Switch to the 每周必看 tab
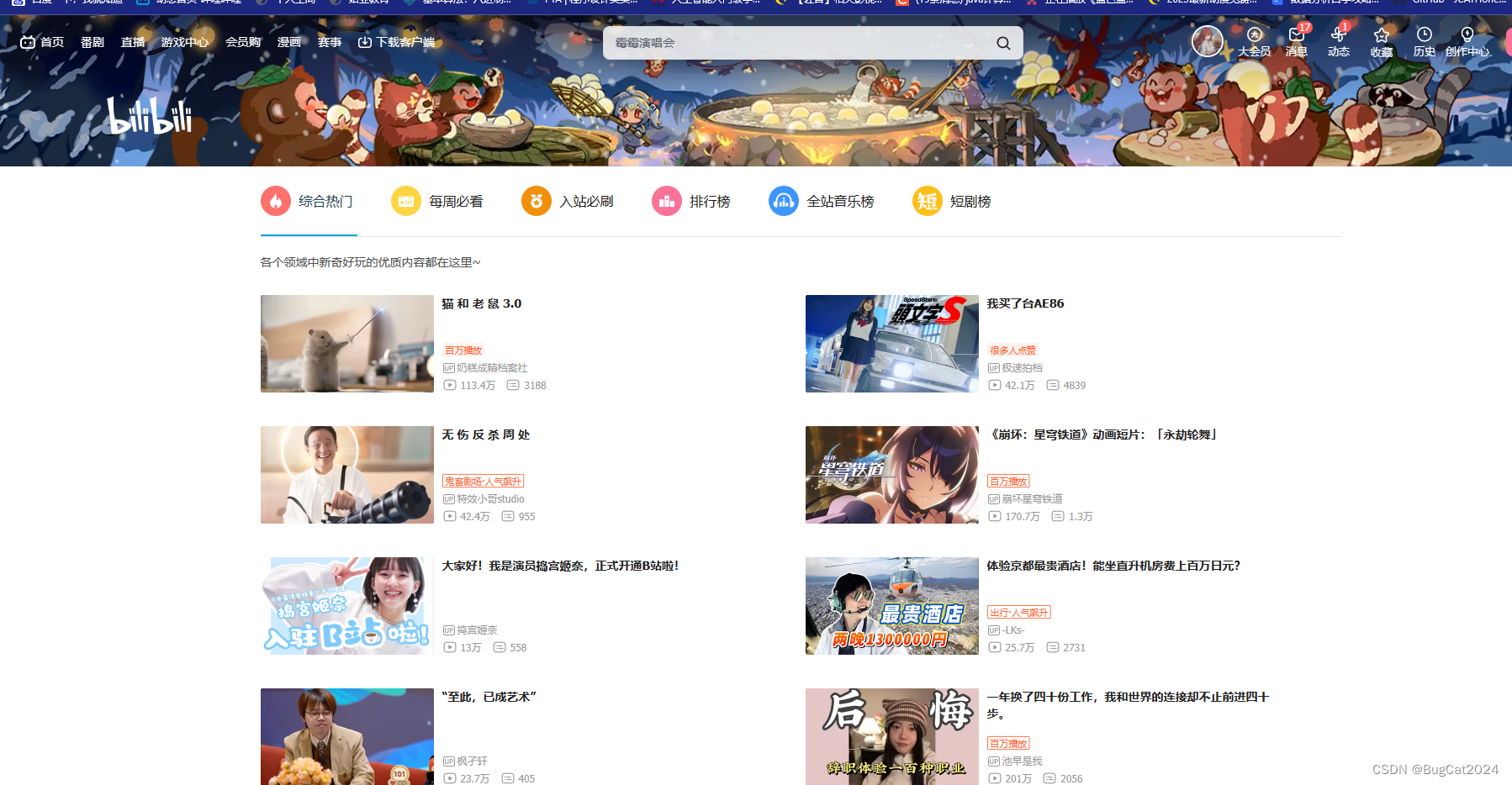 [x=438, y=201]
